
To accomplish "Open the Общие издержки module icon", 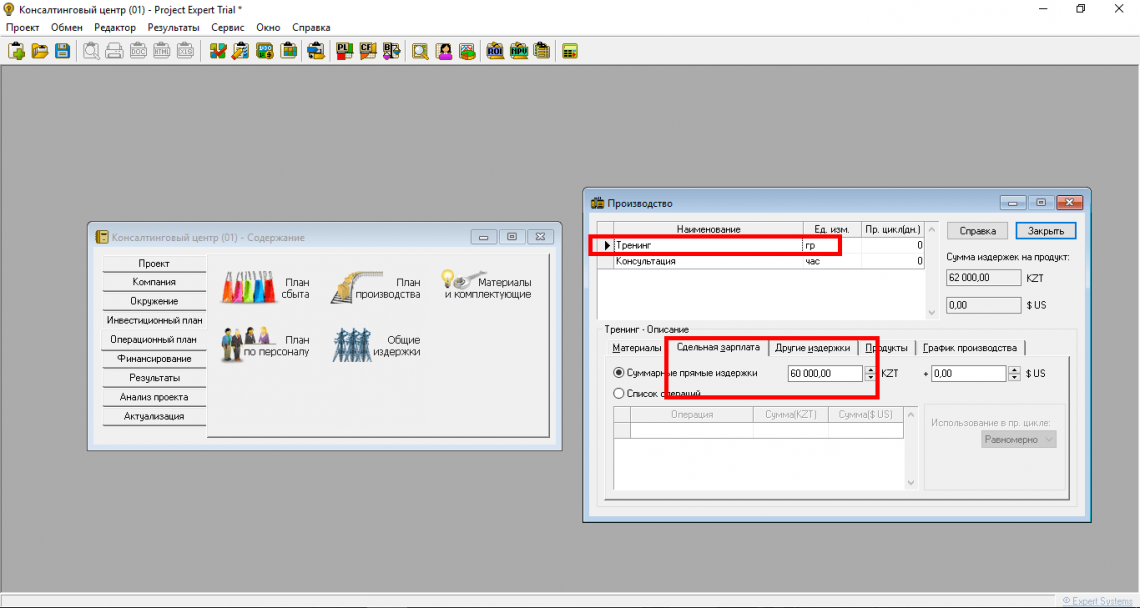I will click(376, 346).
